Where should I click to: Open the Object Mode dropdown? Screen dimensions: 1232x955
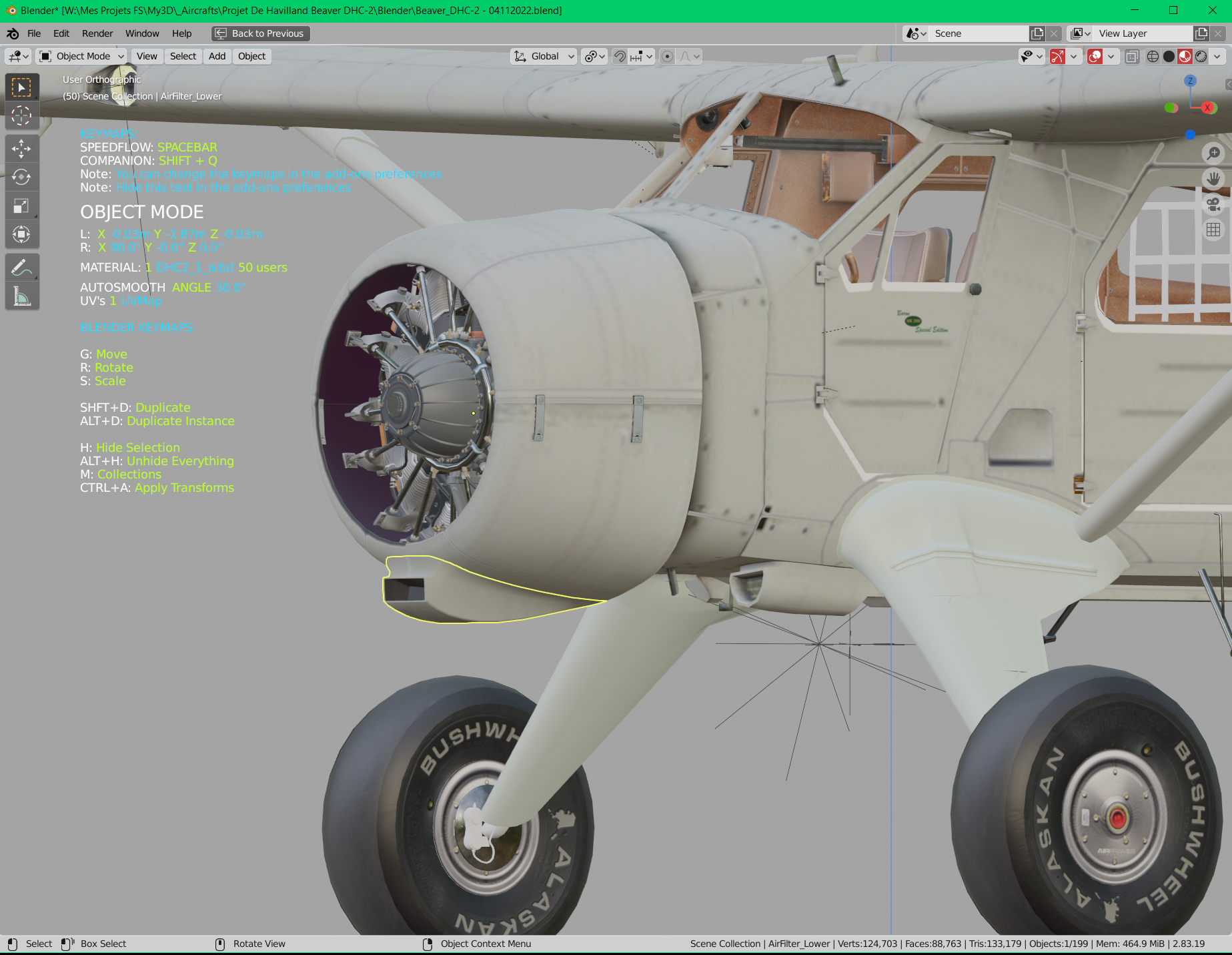pos(80,56)
